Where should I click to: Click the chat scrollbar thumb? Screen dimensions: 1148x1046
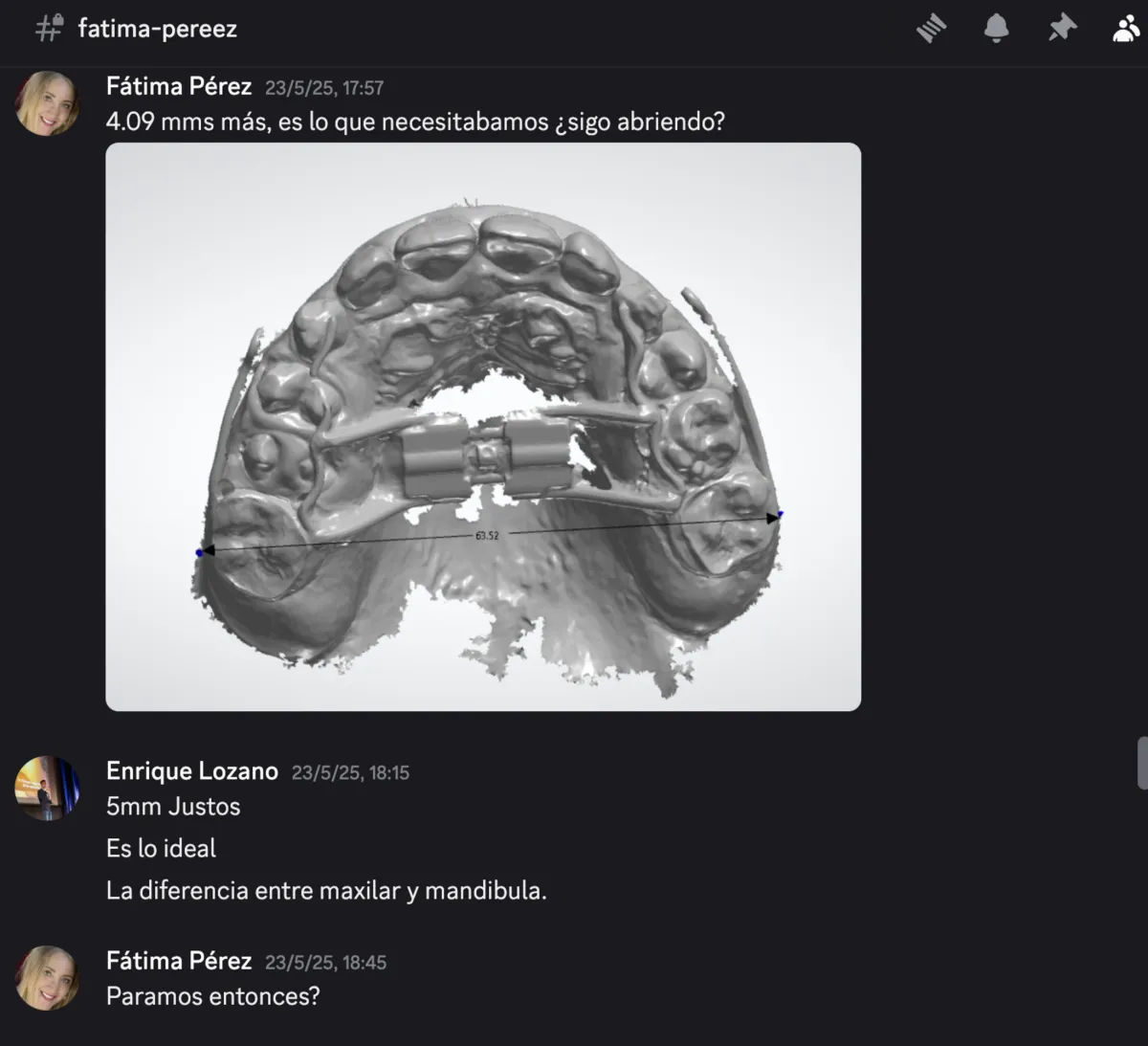coord(1142,763)
